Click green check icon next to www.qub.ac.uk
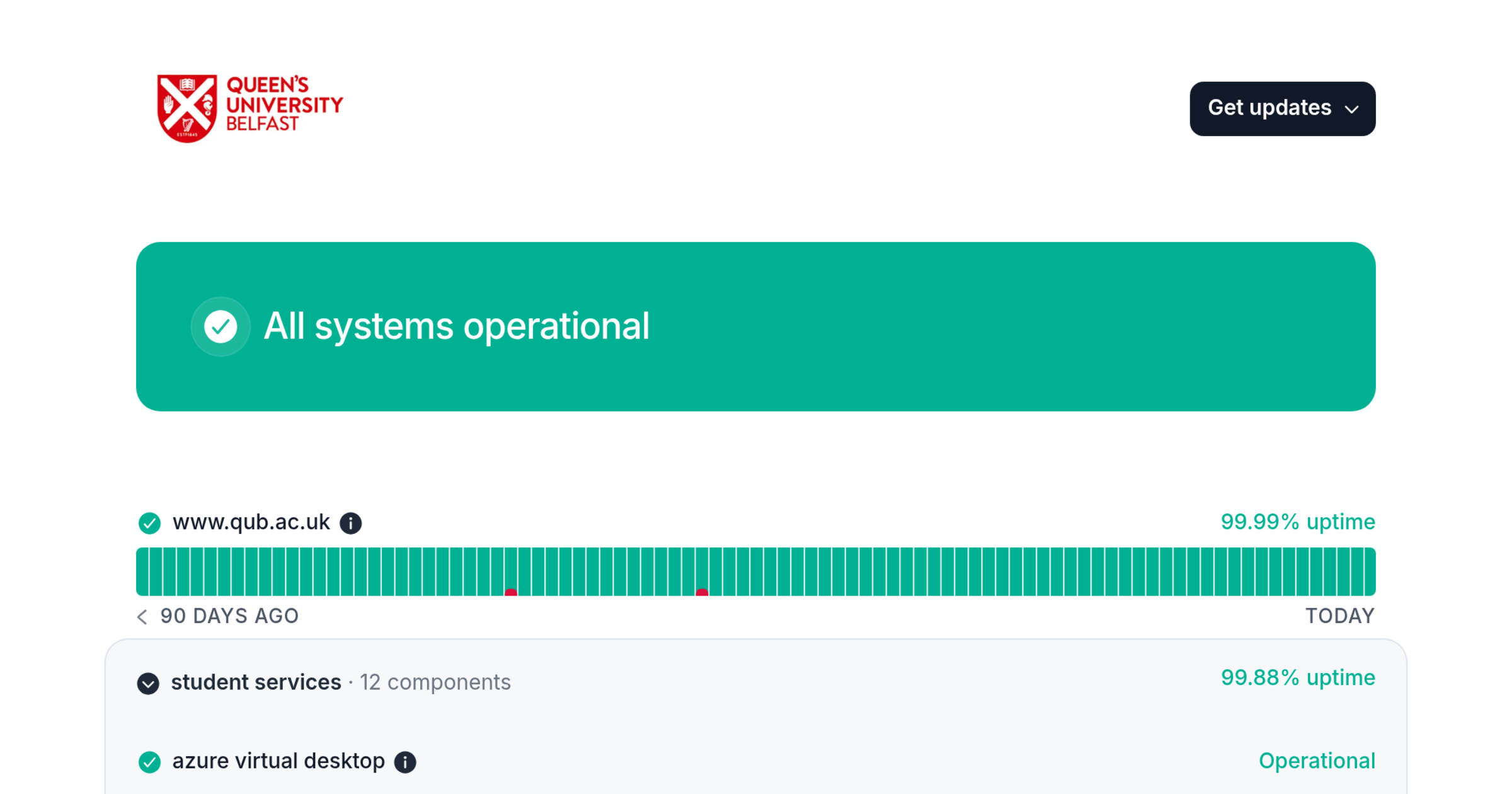Screen dimensions: 1512x794 coord(149,523)
